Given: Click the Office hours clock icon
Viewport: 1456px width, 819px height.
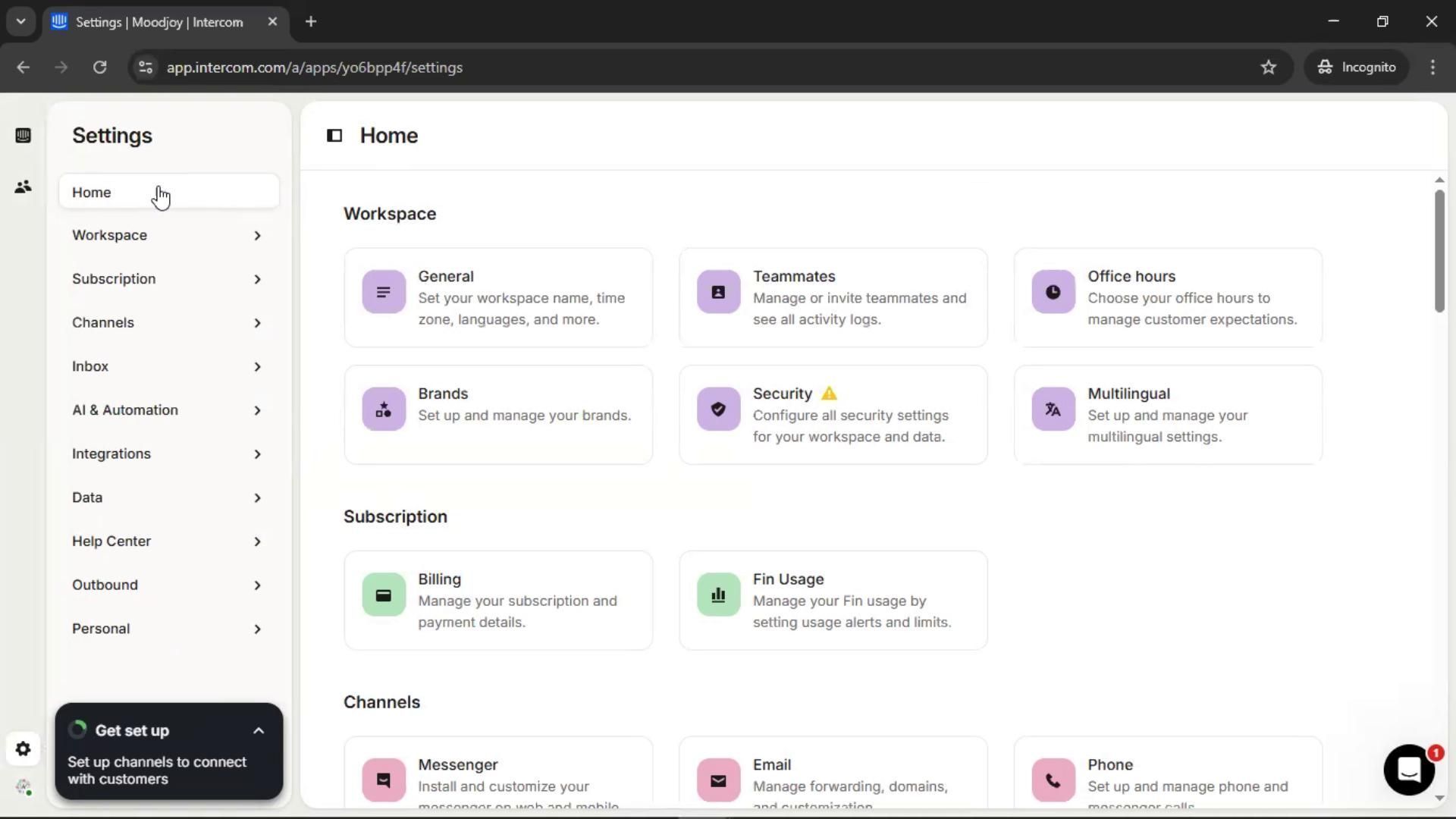Looking at the screenshot, I should click(1053, 292).
